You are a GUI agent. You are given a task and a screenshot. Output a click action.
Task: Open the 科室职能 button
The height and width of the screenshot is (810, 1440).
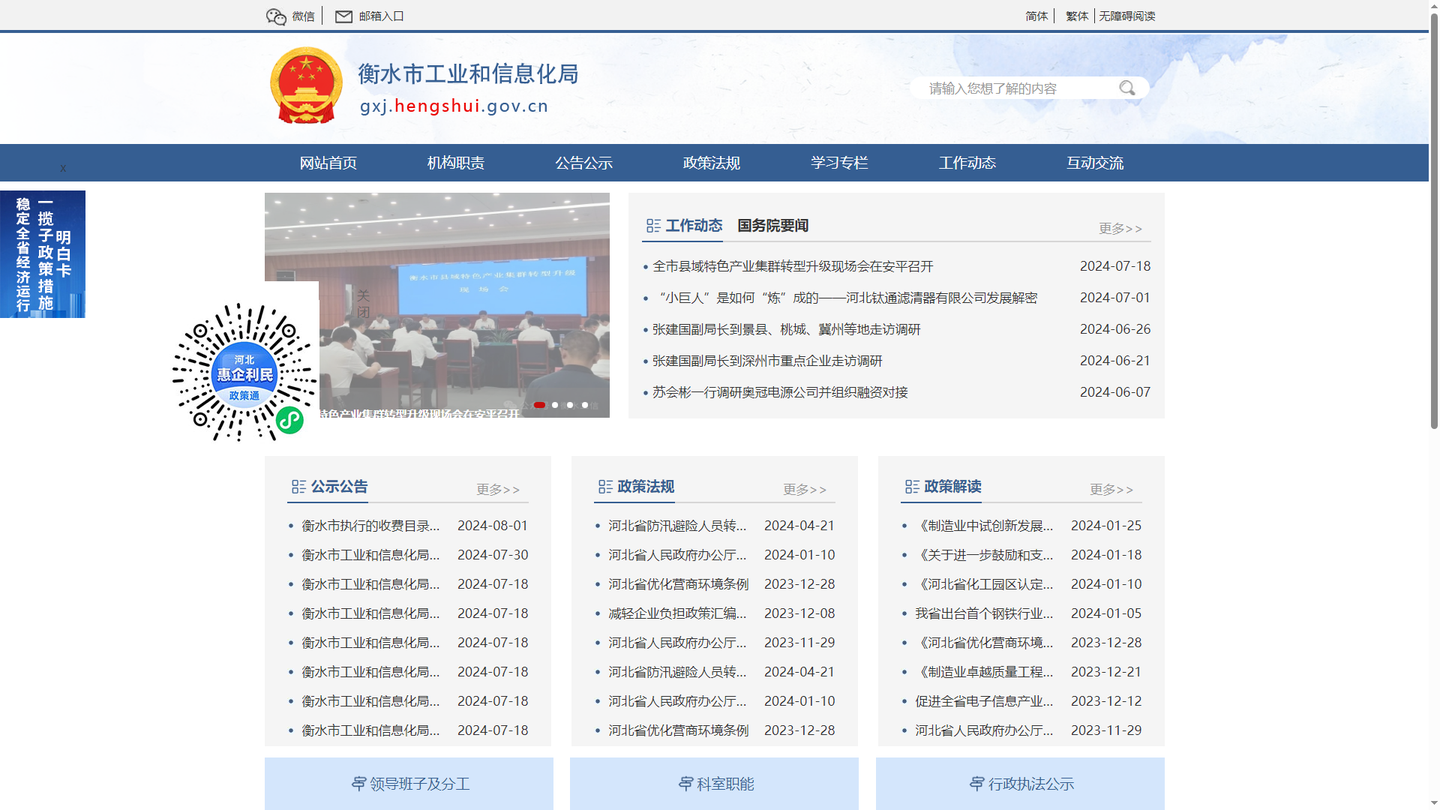[714, 784]
